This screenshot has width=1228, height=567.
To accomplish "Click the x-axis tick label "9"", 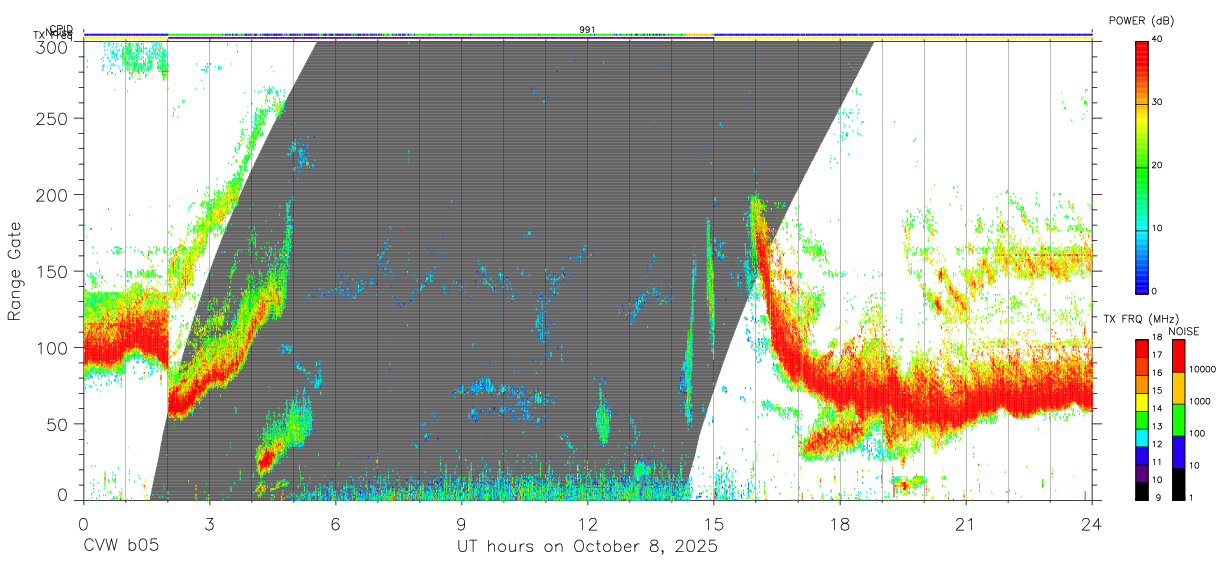I will 461,523.
